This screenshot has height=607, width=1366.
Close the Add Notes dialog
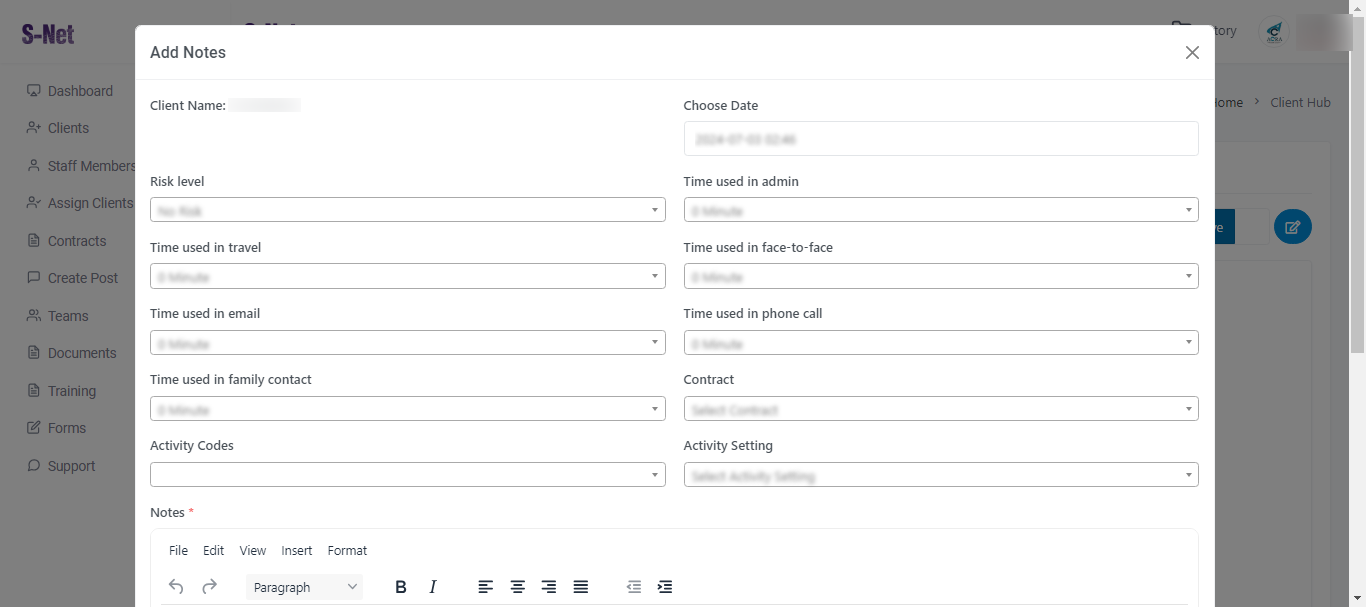point(1192,53)
